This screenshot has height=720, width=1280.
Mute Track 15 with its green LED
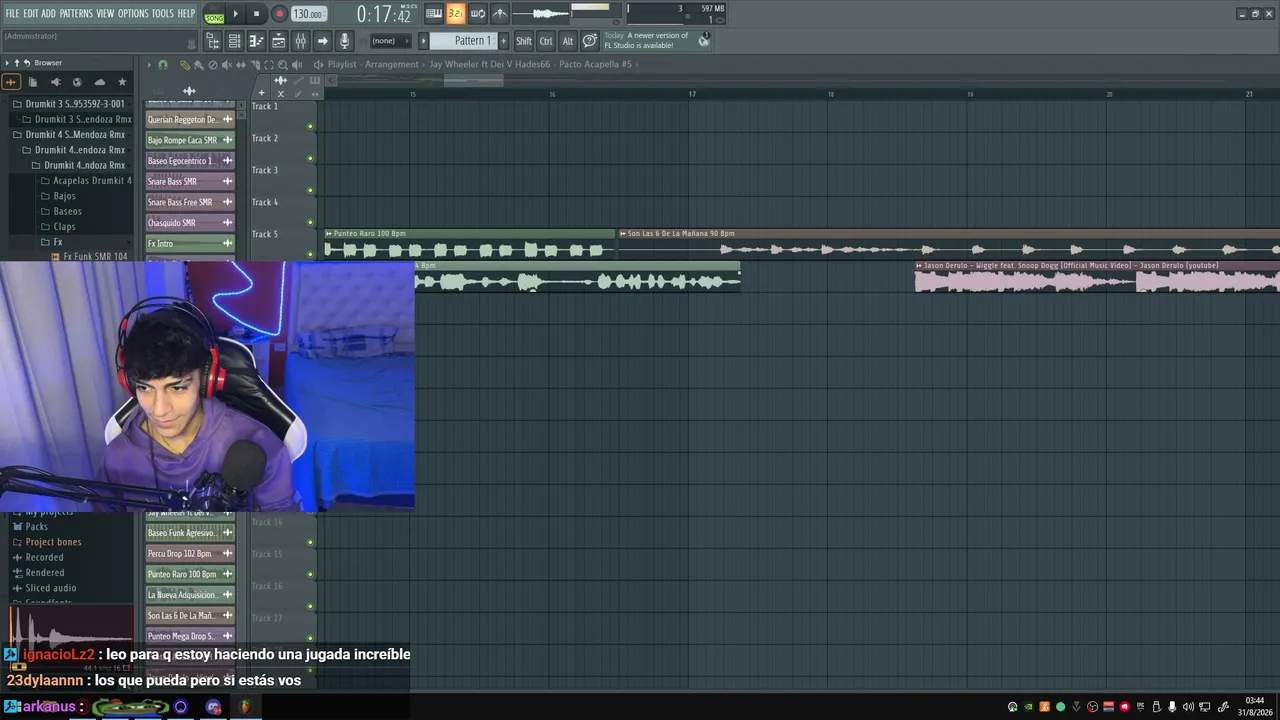[x=310, y=574]
